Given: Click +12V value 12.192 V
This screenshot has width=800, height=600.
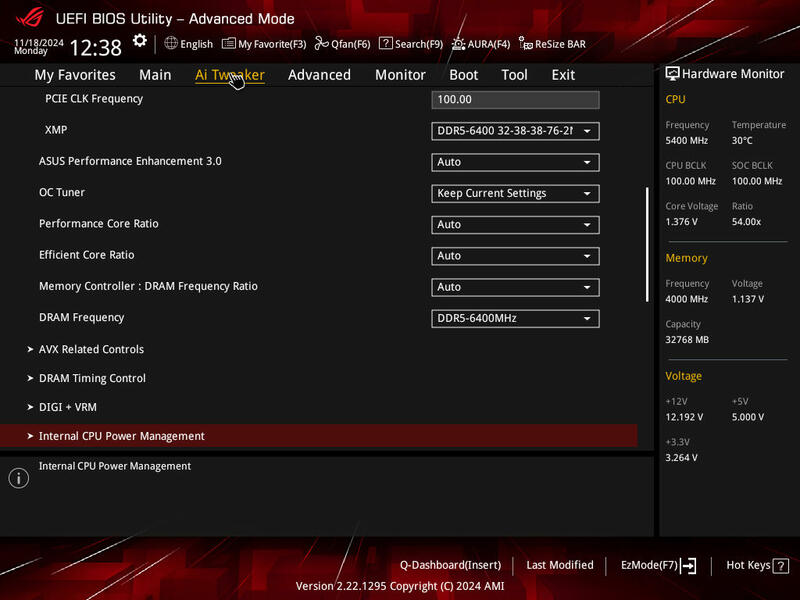Looking at the screenshot, I should click(x=684, y=417).
